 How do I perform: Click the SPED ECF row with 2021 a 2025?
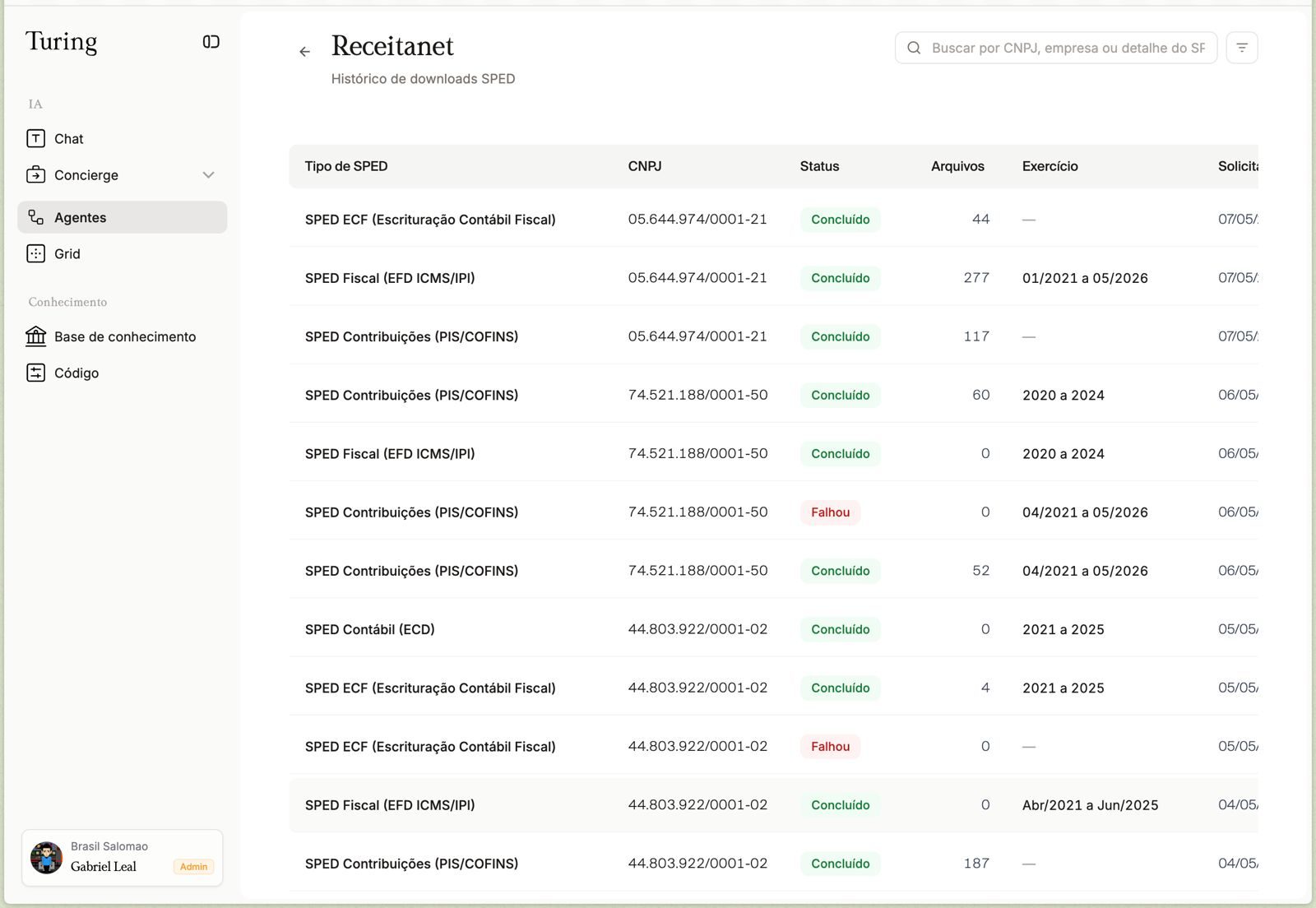tap(773, 688)
